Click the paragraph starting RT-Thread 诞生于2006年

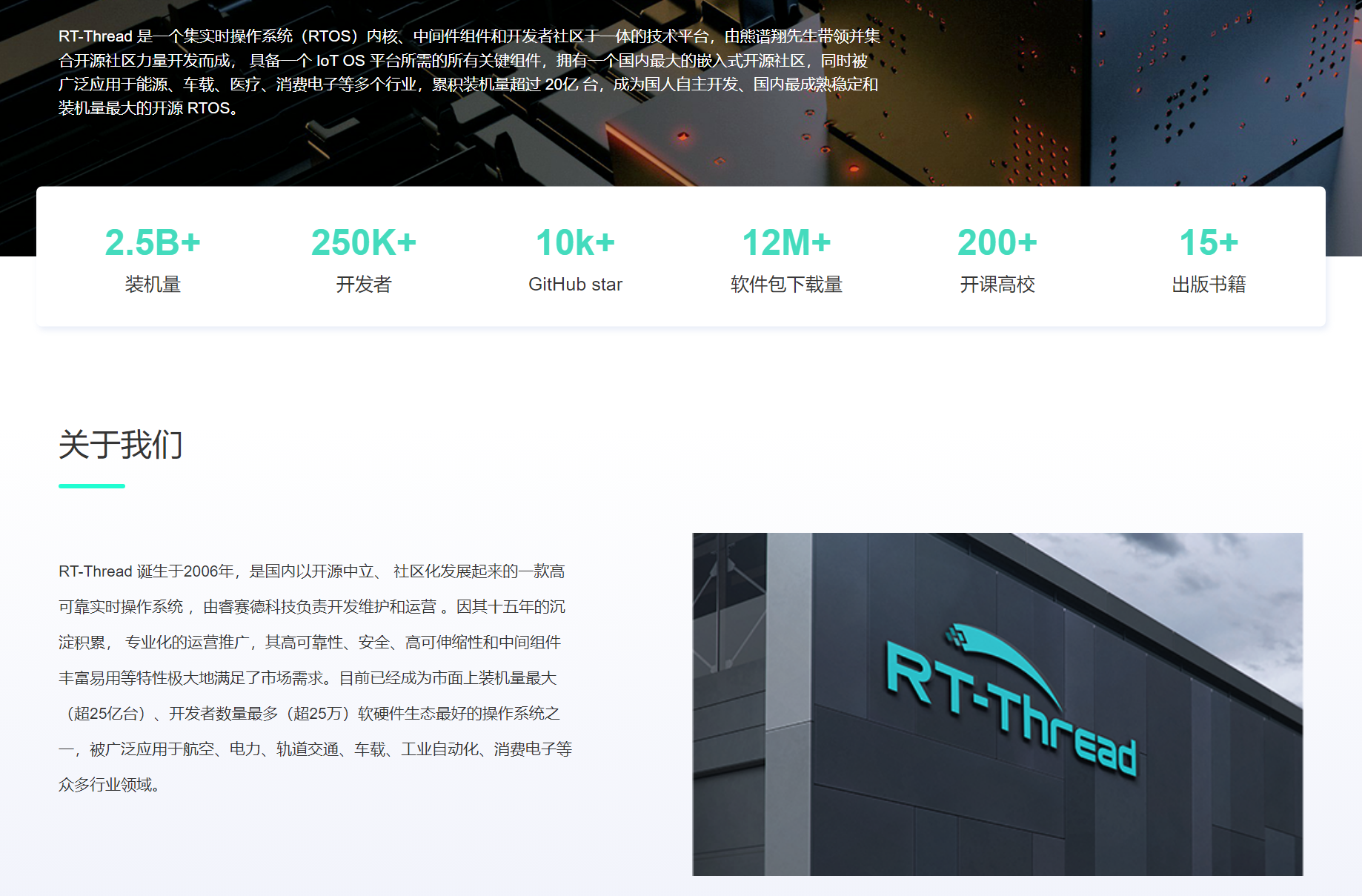click(x=316, y=678)
